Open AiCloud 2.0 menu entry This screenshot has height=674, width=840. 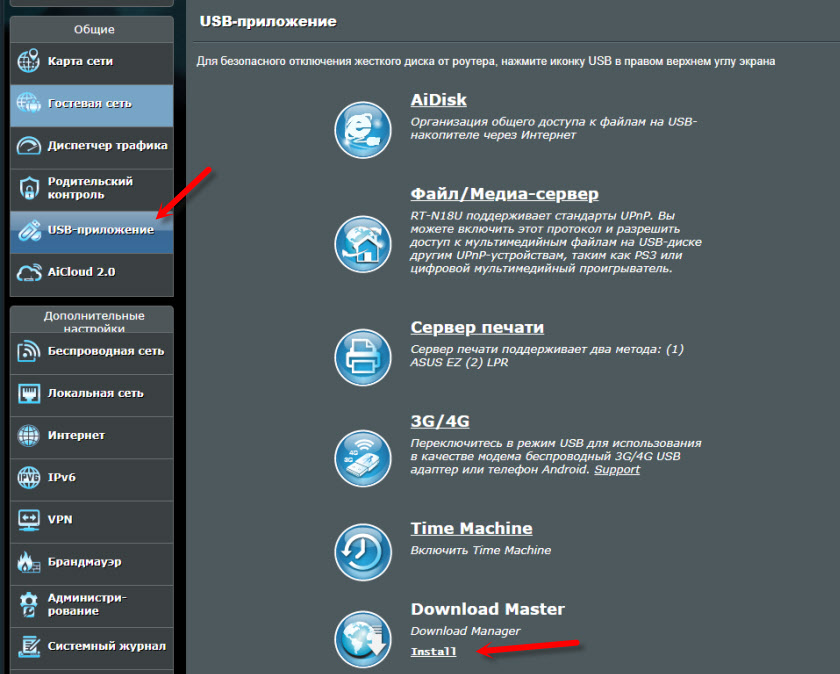click(92, 273)
